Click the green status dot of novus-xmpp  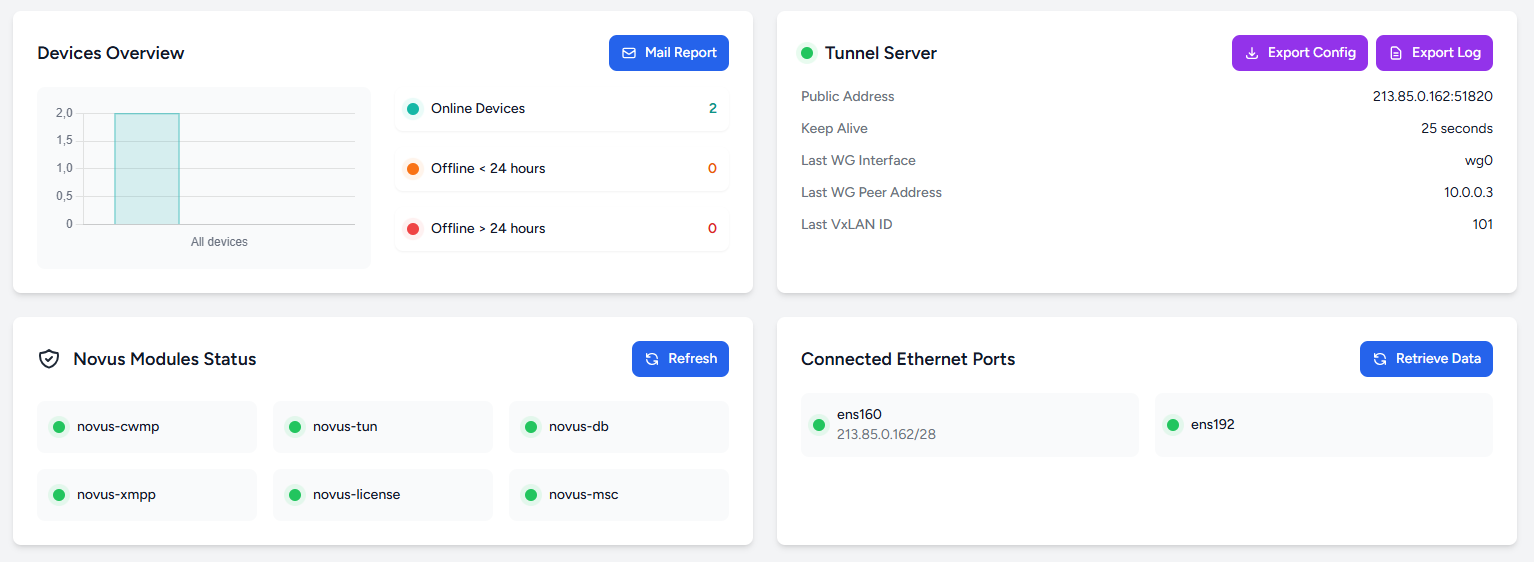59,495
